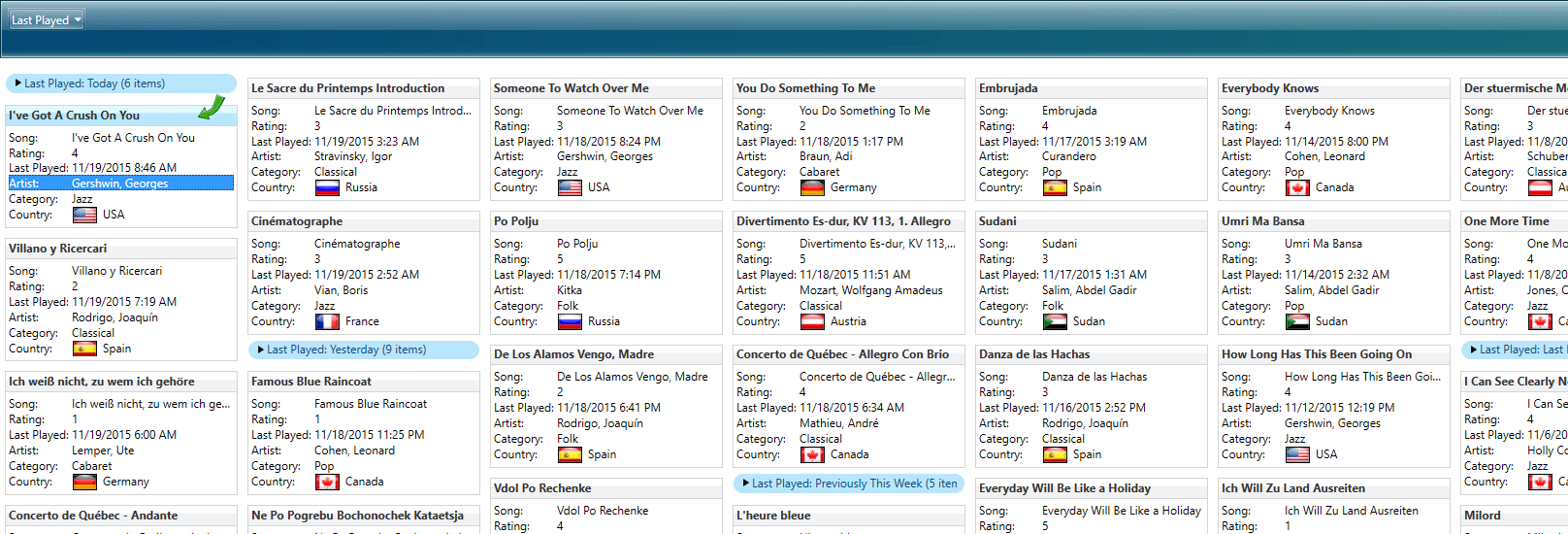Click the Germany flag in You Do Something To Me card
The width and height of the screenshot is (1568, 534).
[812, 187]
